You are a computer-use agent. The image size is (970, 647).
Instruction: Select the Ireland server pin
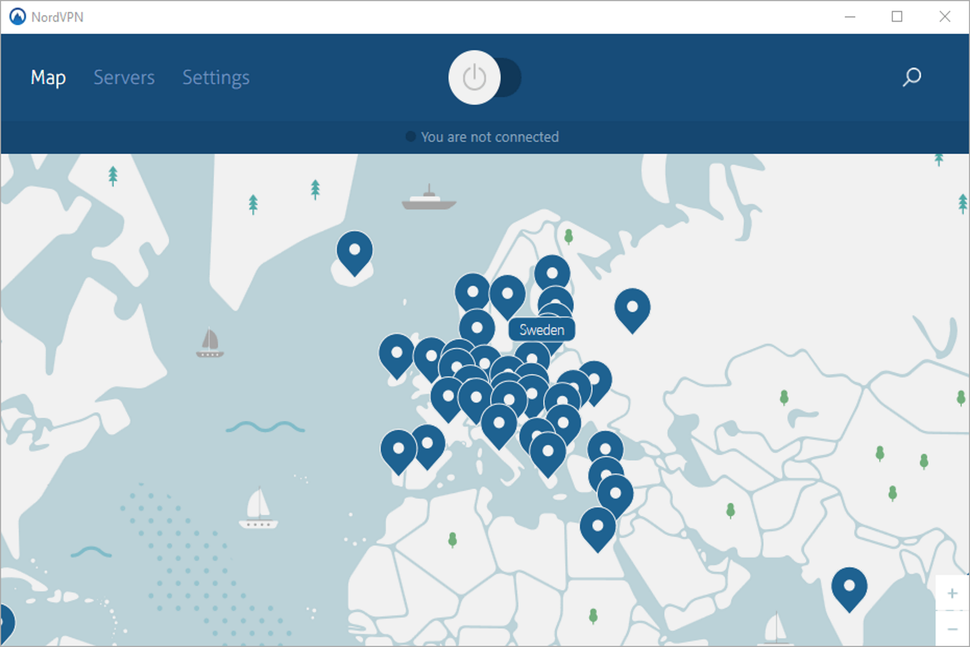(x=397, y=355)
